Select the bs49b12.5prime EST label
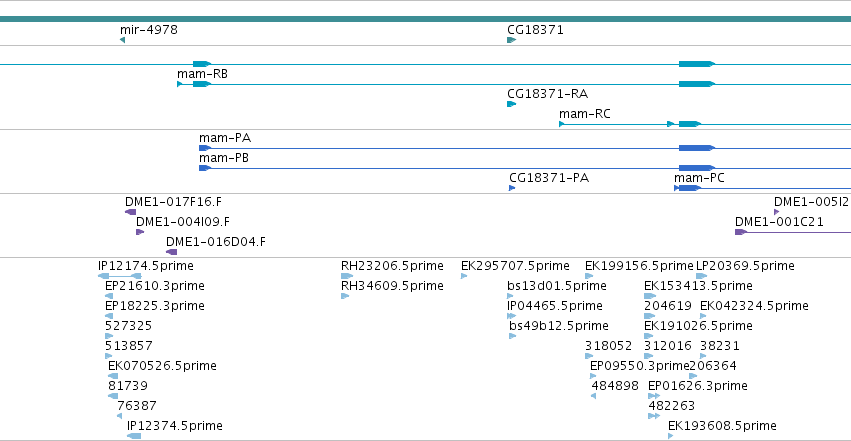851x441 pixels. (x=559, y=326)
